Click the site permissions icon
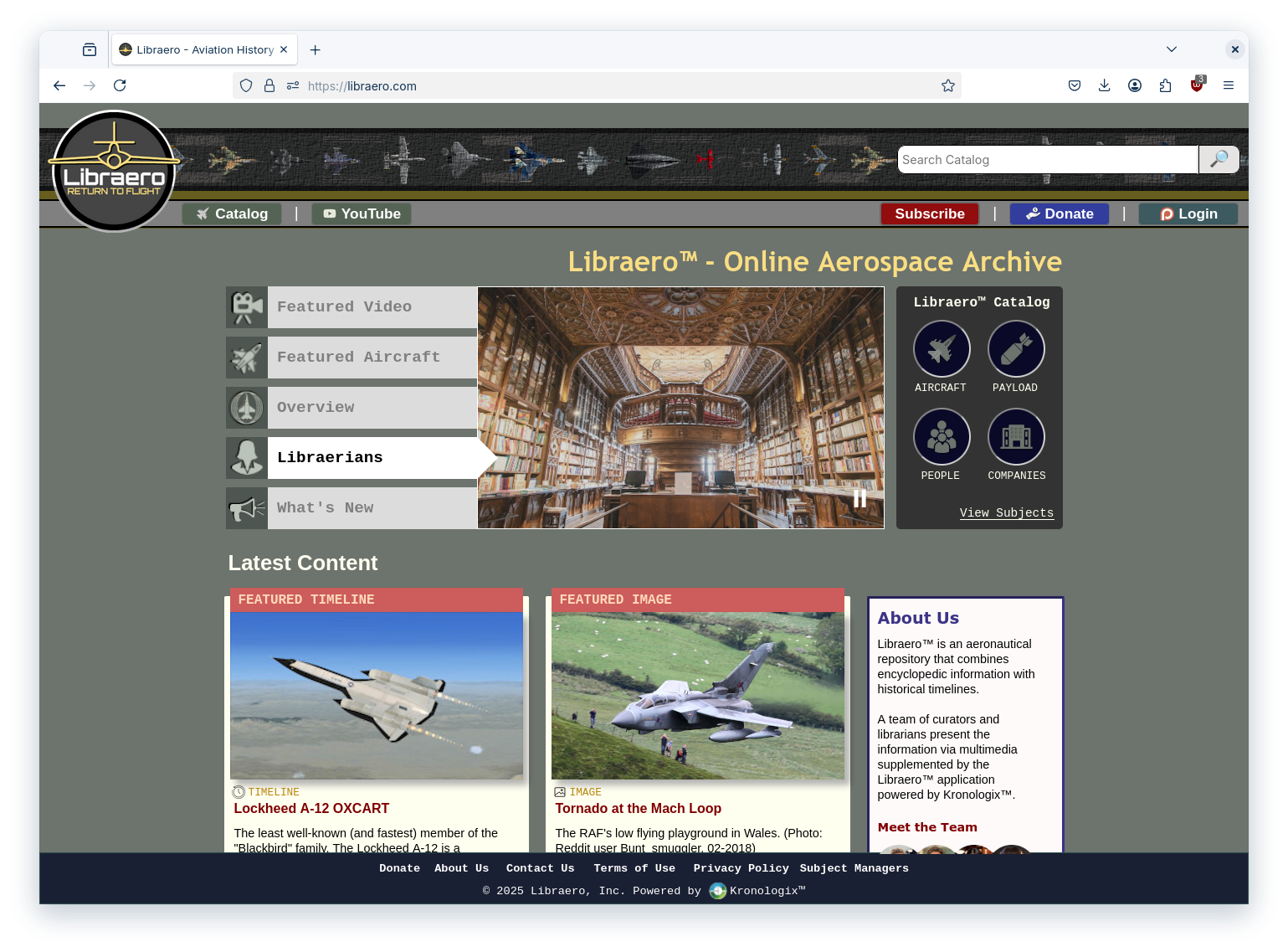The height and width of the screenshot is (952, 1288). tap(293, 85)
